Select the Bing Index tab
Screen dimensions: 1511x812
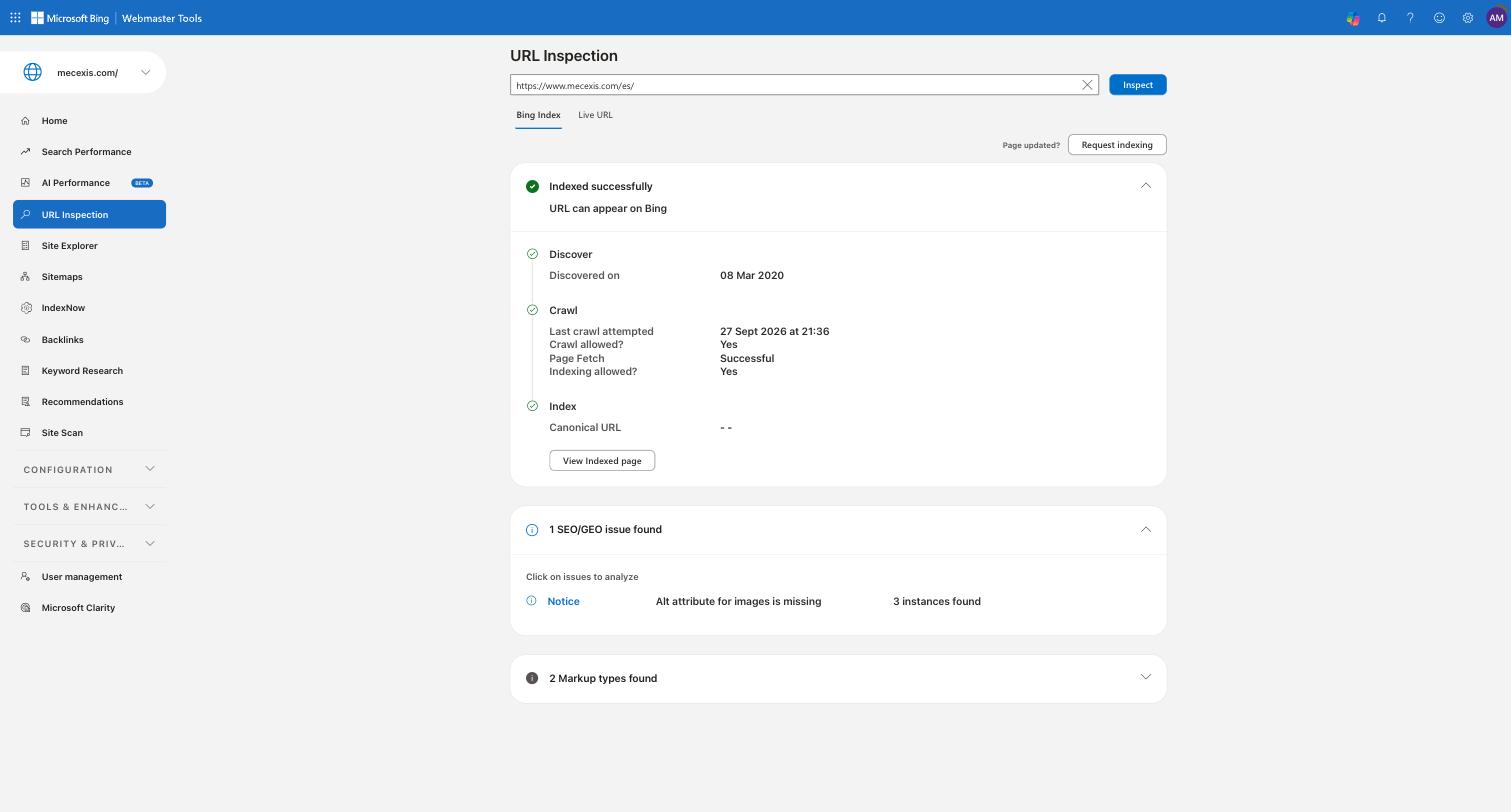(x=538, y=115)
